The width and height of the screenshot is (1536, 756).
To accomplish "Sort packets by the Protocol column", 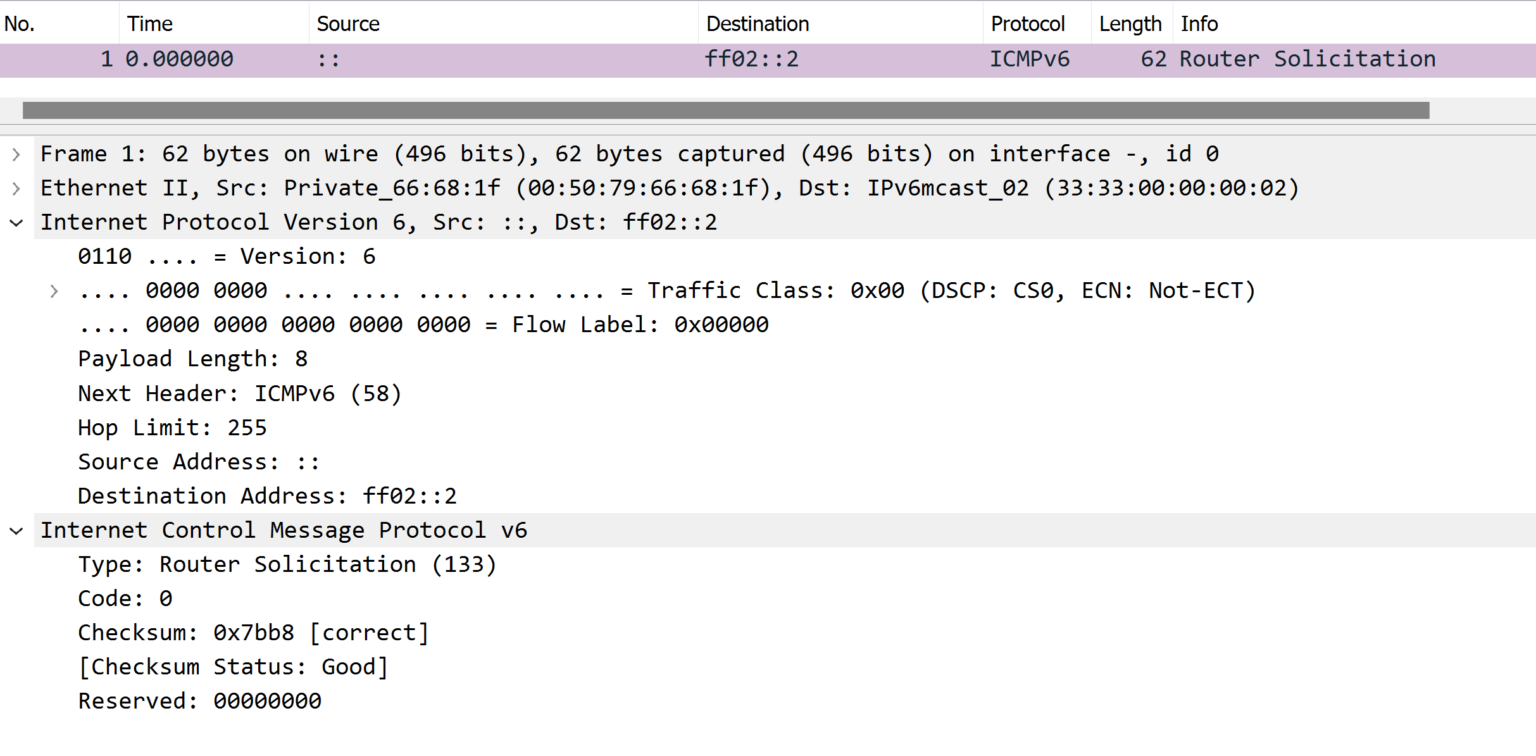I will pyautogui.click(x=1029, y=23).
